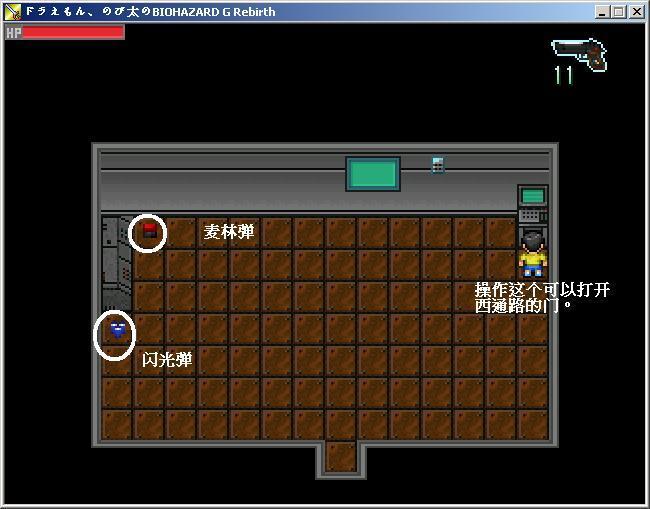650x509 pixels.
Task: Click the red HP health bar
Action: tap(73, 32)
